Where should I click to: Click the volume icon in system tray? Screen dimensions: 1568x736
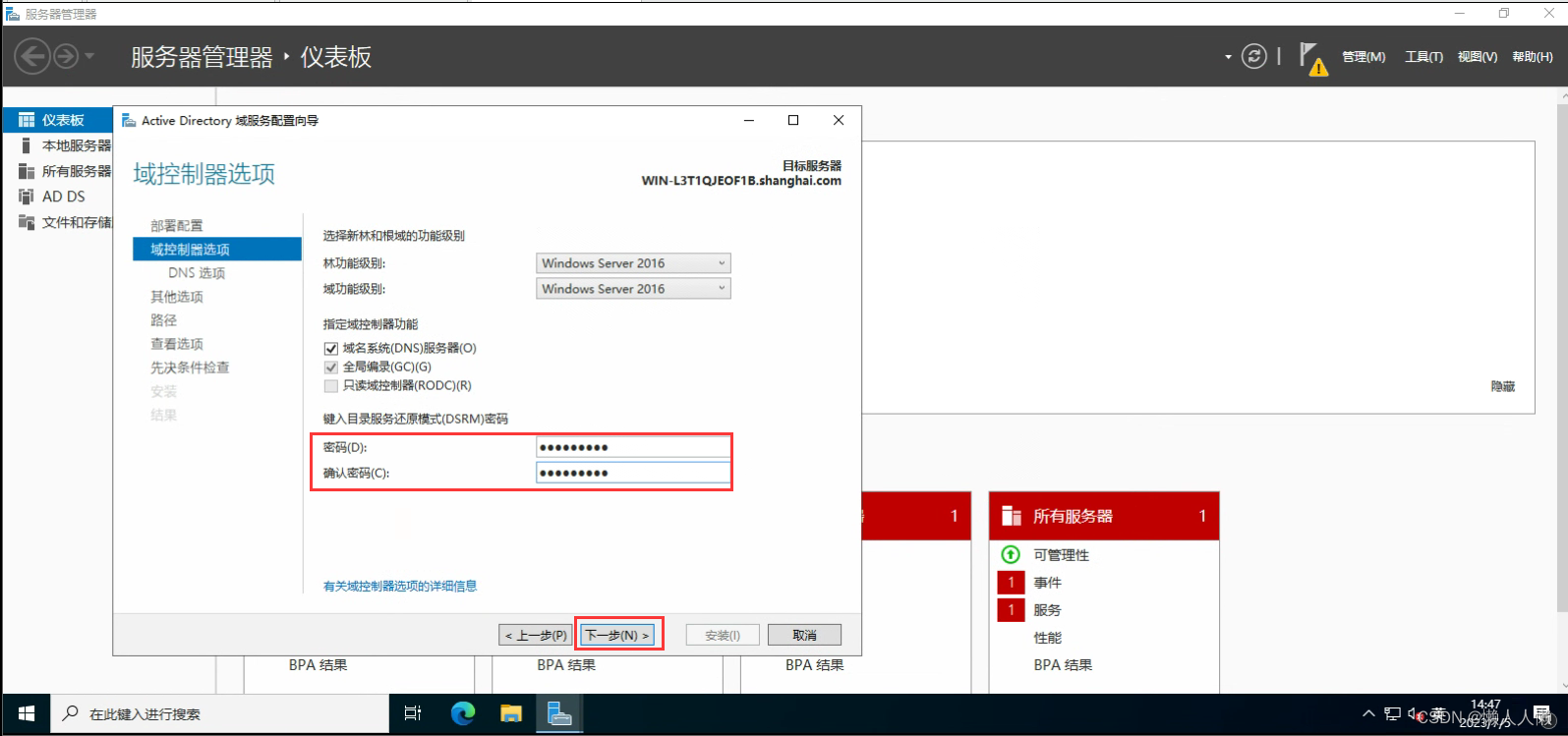[1414, 714]
